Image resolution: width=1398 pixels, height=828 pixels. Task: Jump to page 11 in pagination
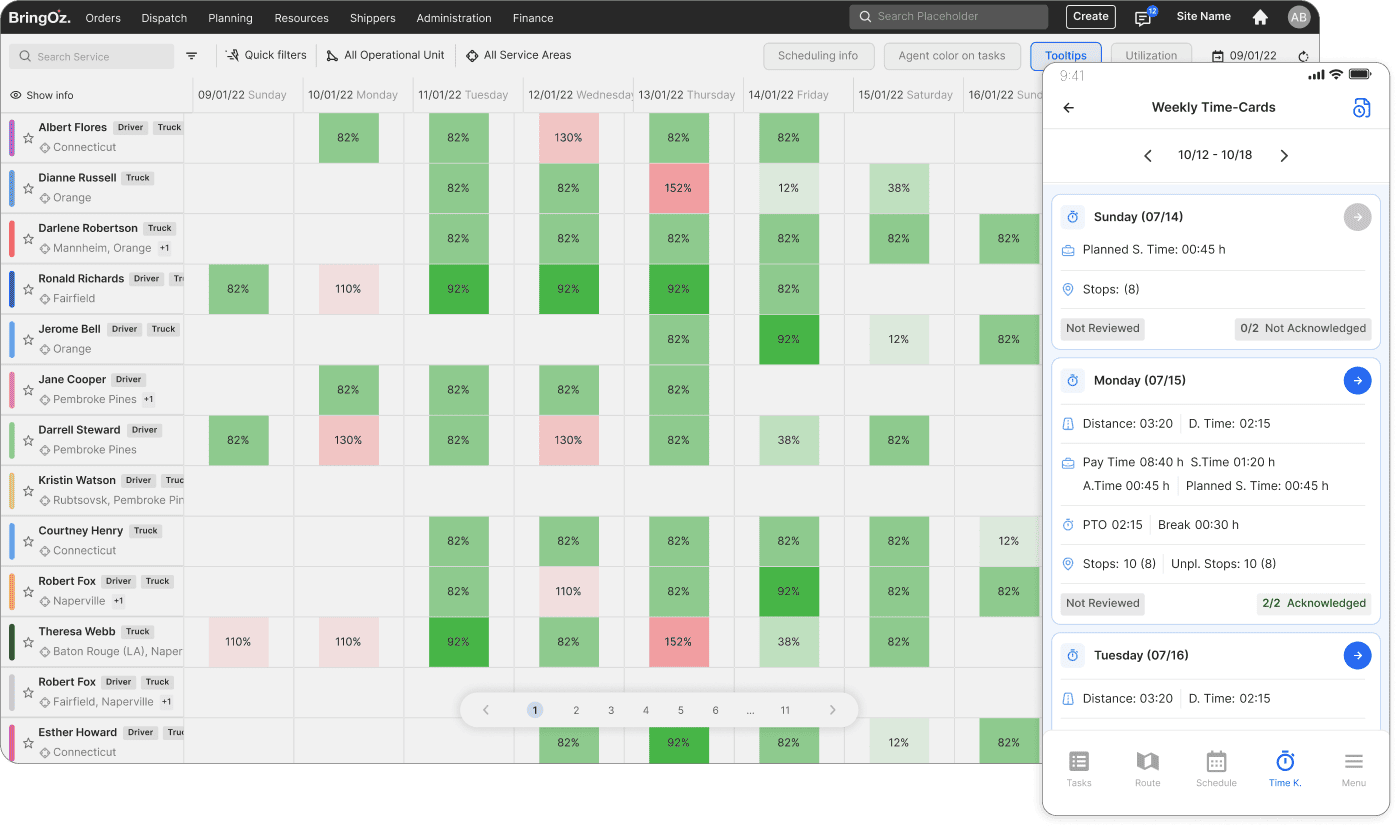tap(785, 711)
